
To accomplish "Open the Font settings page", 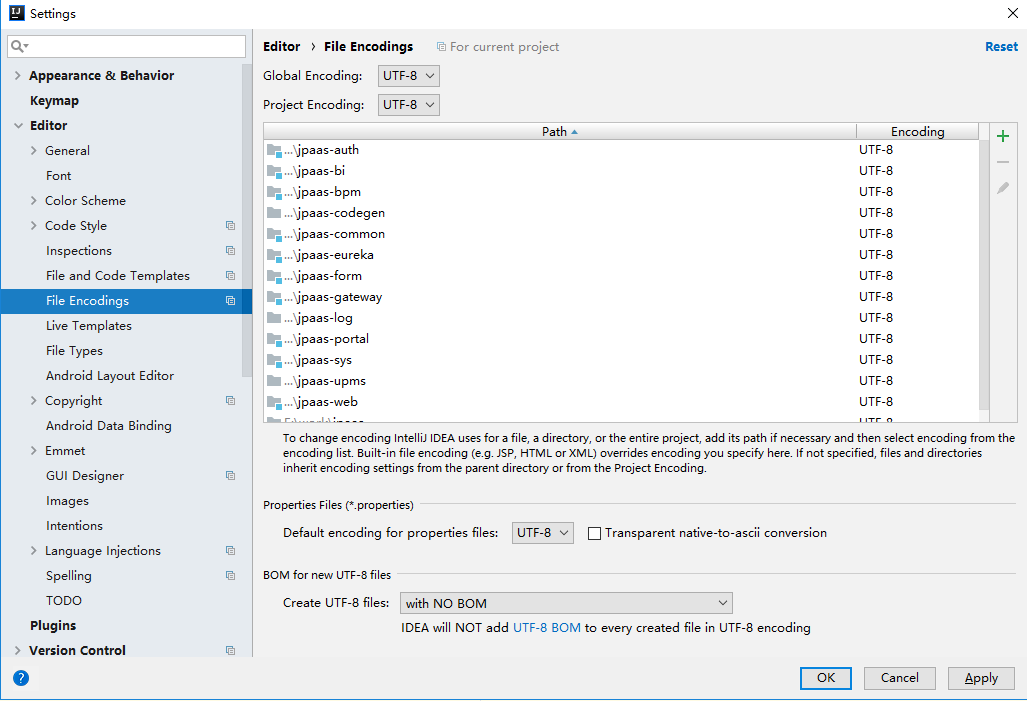I will (58, 176).
